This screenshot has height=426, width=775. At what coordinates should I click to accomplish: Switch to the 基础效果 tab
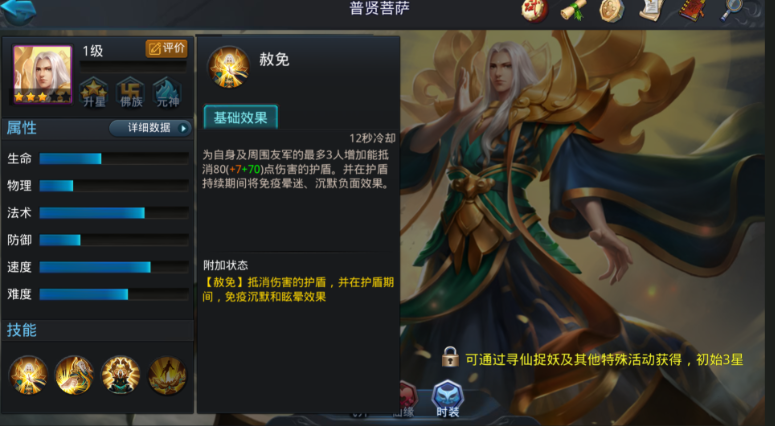(241, 118)
